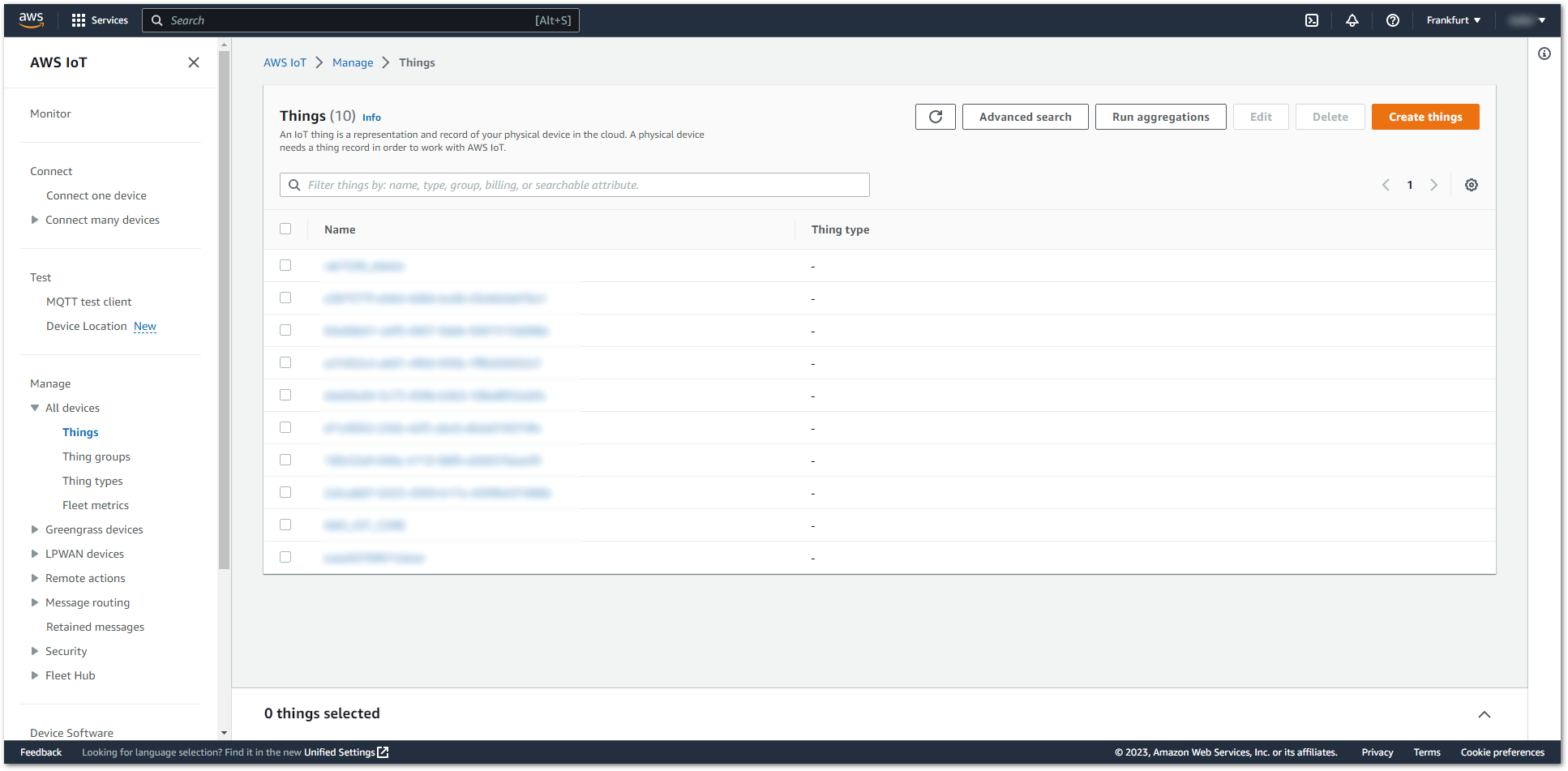Tick the checkbox of the second thing row

click(285, 298)
